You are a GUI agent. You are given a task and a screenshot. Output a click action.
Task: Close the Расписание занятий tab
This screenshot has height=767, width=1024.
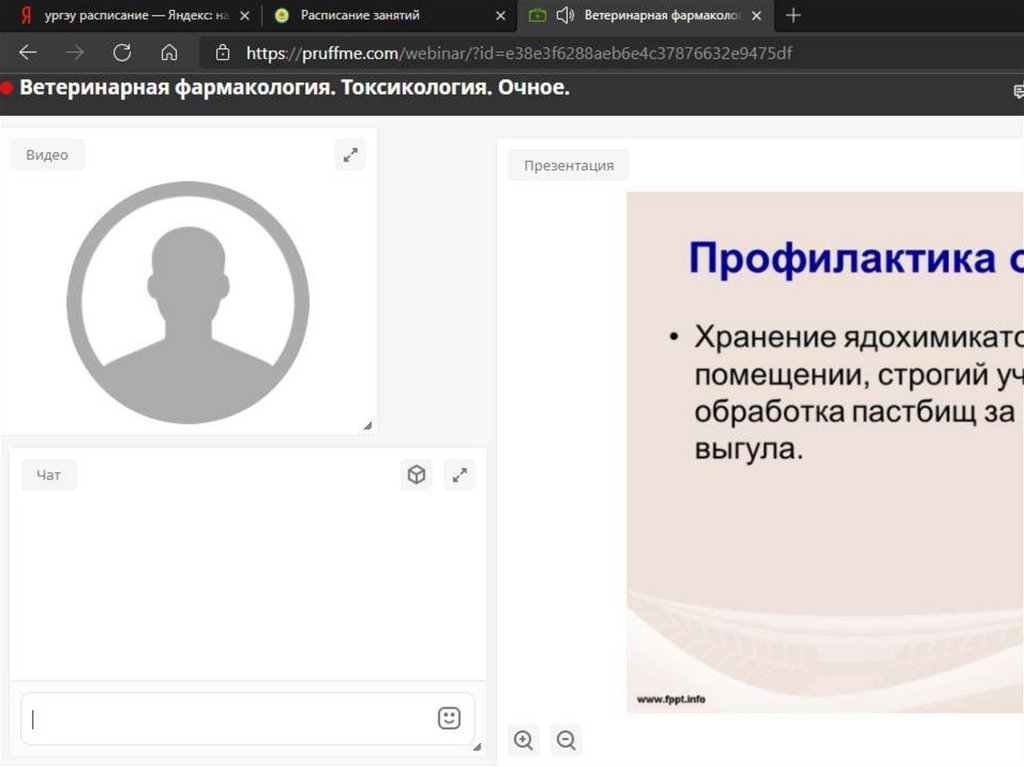tap(500, 15)
